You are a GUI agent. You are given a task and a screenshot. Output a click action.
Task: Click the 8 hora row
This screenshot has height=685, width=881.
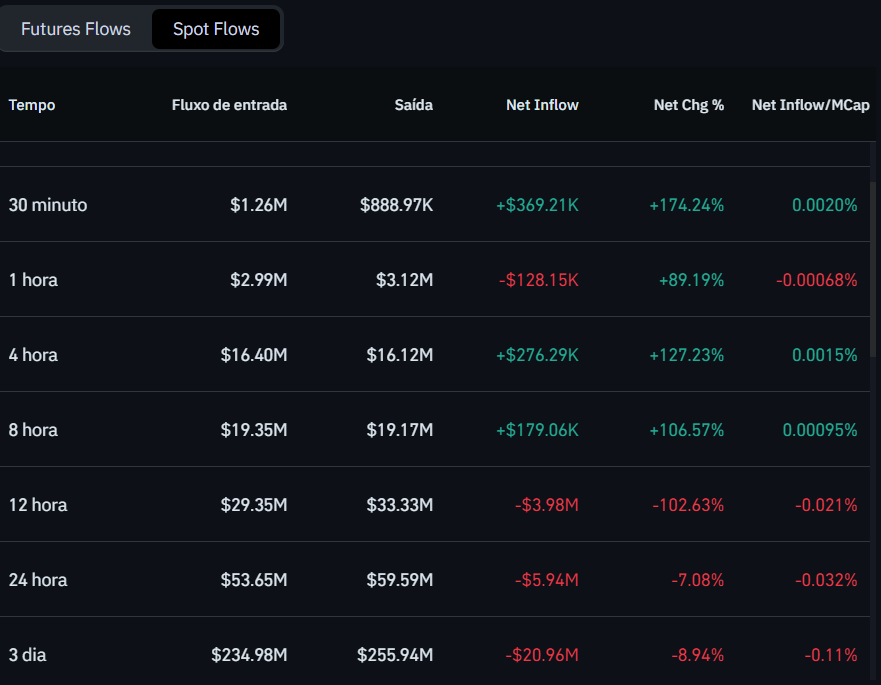440,430
